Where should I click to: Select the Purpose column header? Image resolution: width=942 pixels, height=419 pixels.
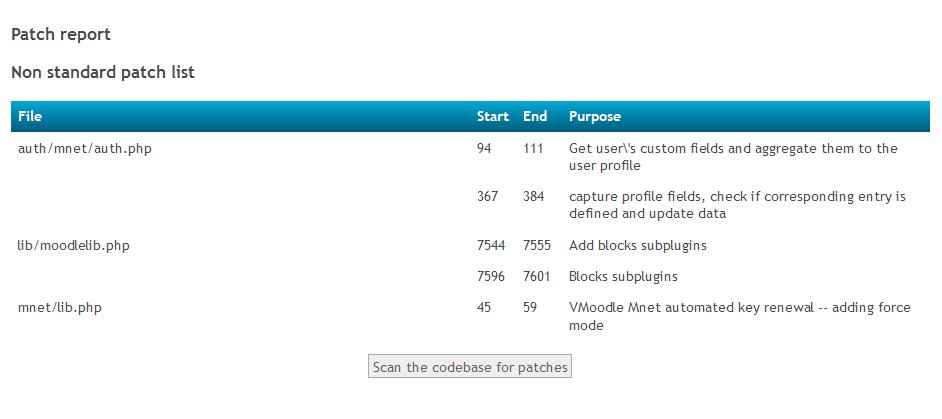(595, 116)
